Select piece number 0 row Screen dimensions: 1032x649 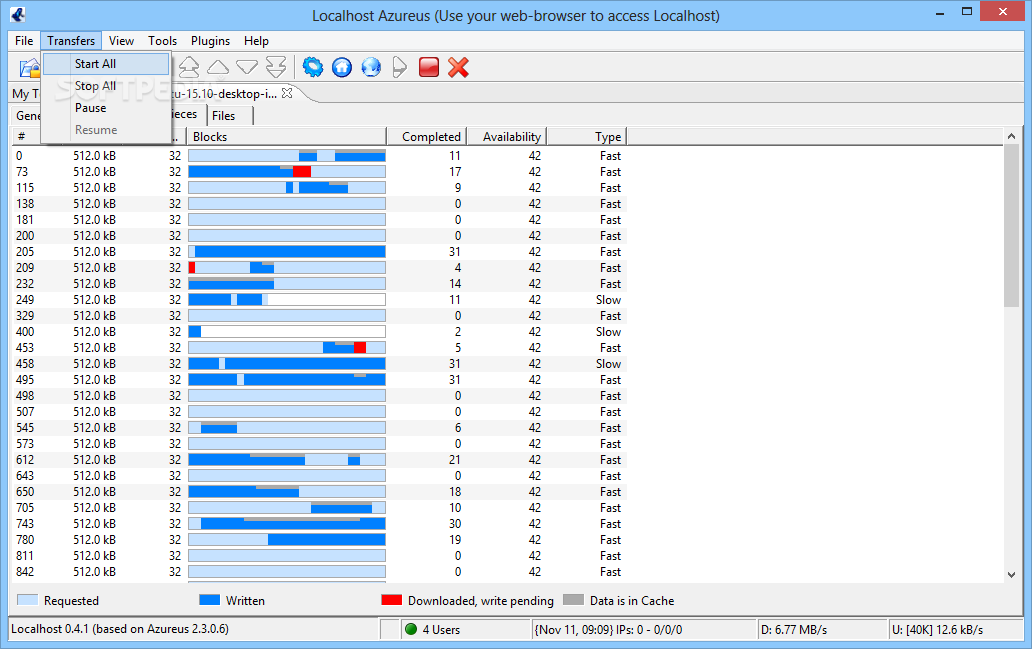coord(319,156)
